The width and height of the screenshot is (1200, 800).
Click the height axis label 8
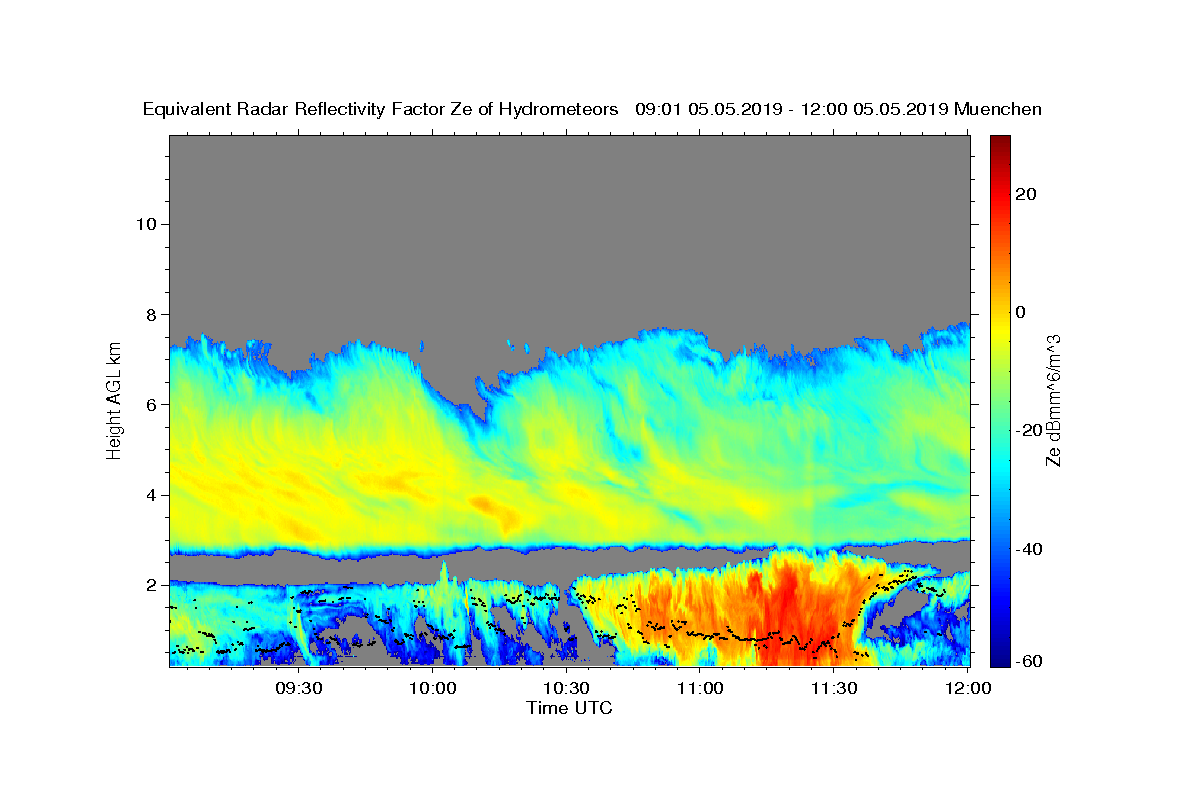[x=151, y=314]
